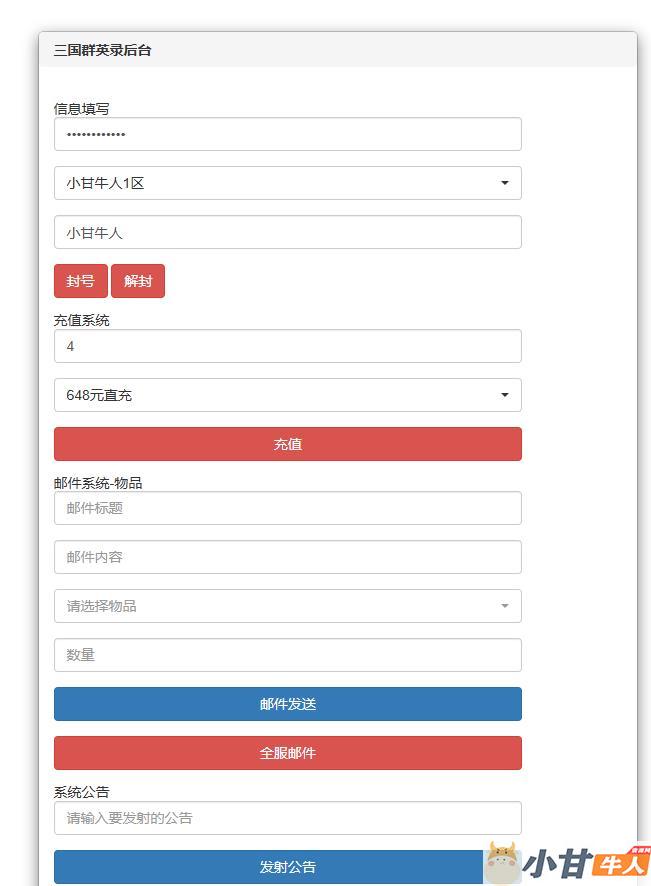Click the 充值系统 section label
Viewport: 651px width, 886px height.
click(82, 321)
